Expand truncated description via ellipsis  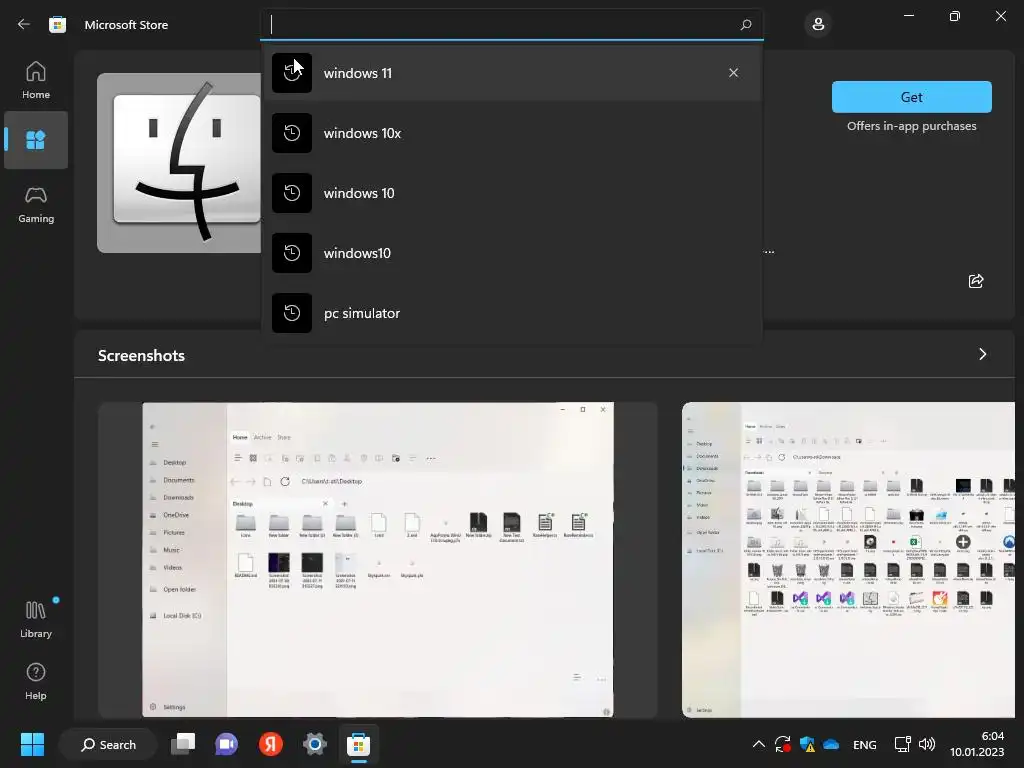click(769, 252)
